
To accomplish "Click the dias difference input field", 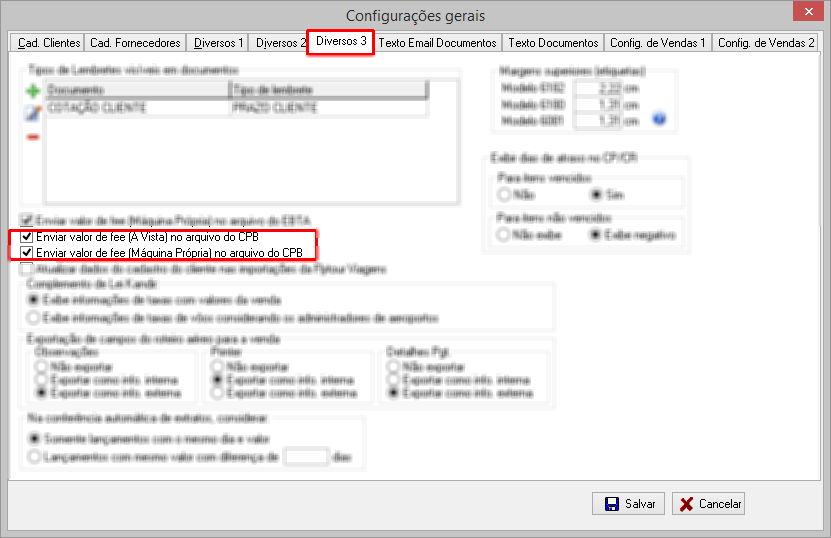I will [306, 456].
